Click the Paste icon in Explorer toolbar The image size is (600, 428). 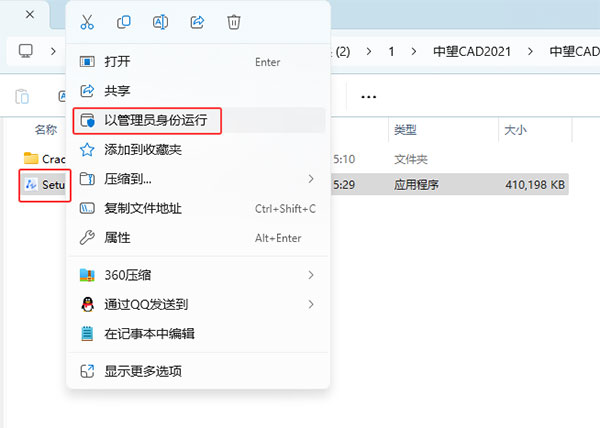[x=22, y=96]
